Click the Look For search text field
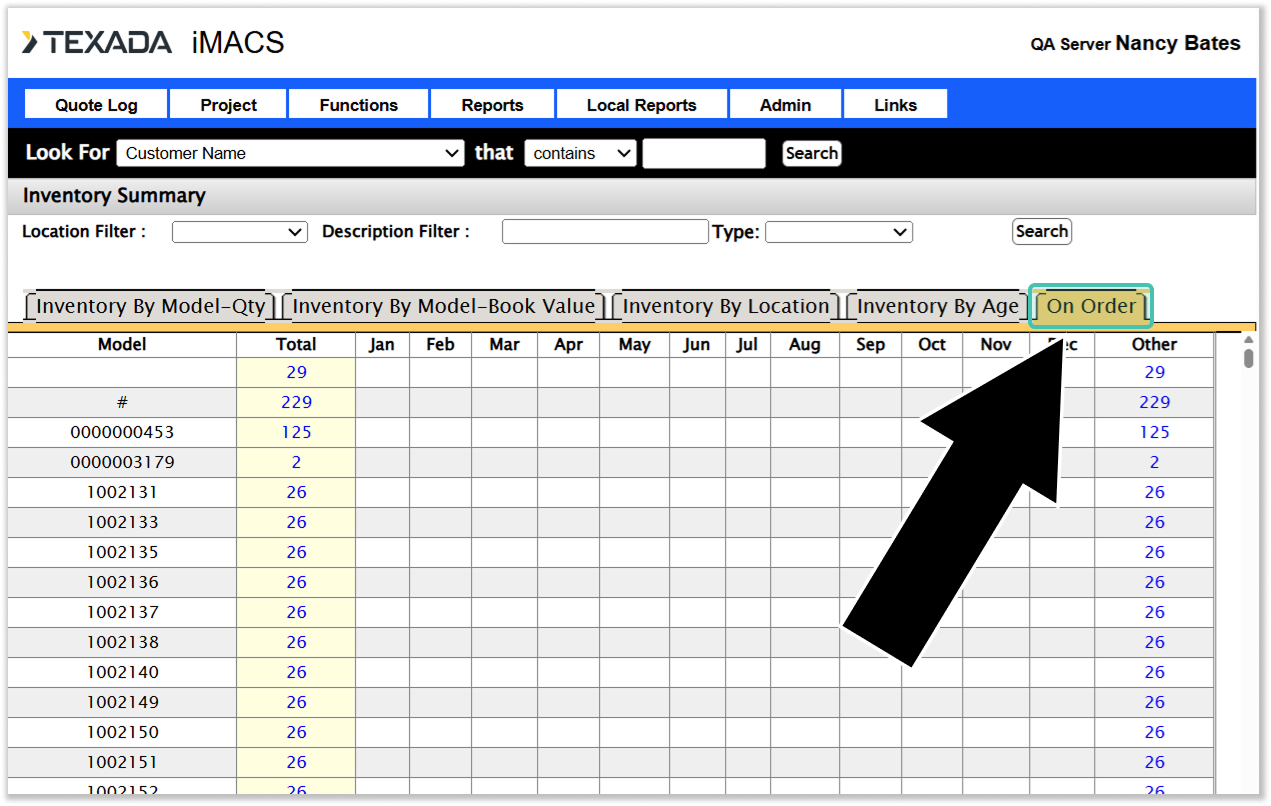 coord(703,153)
